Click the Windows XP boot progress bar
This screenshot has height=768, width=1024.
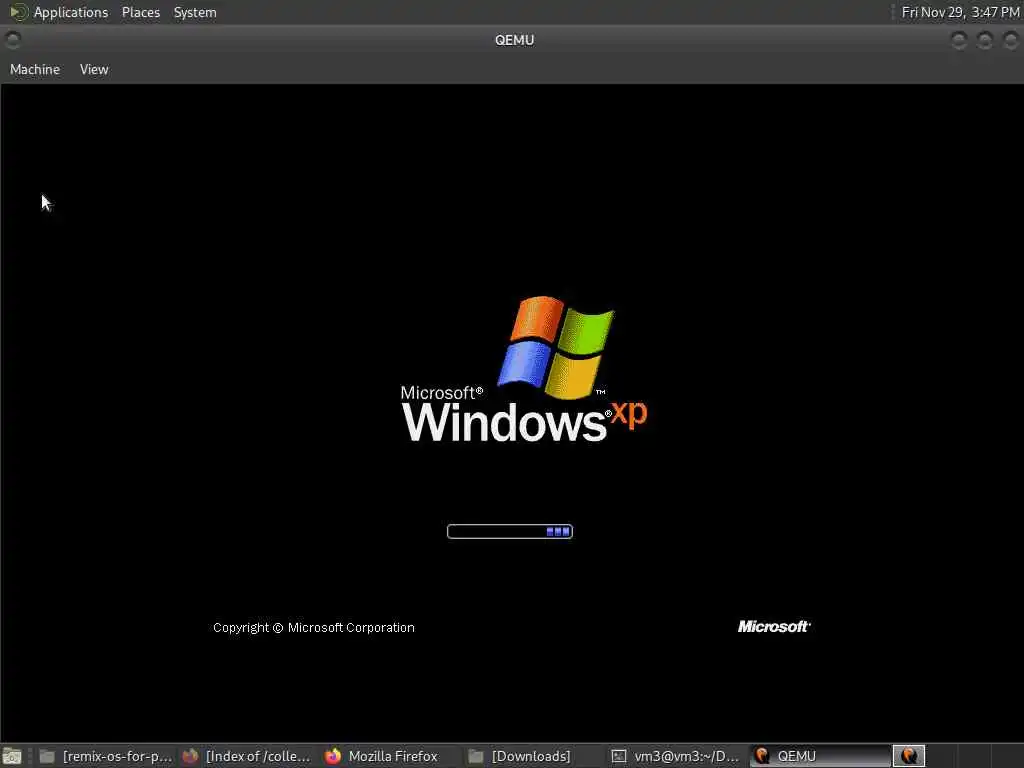(509, 532)
